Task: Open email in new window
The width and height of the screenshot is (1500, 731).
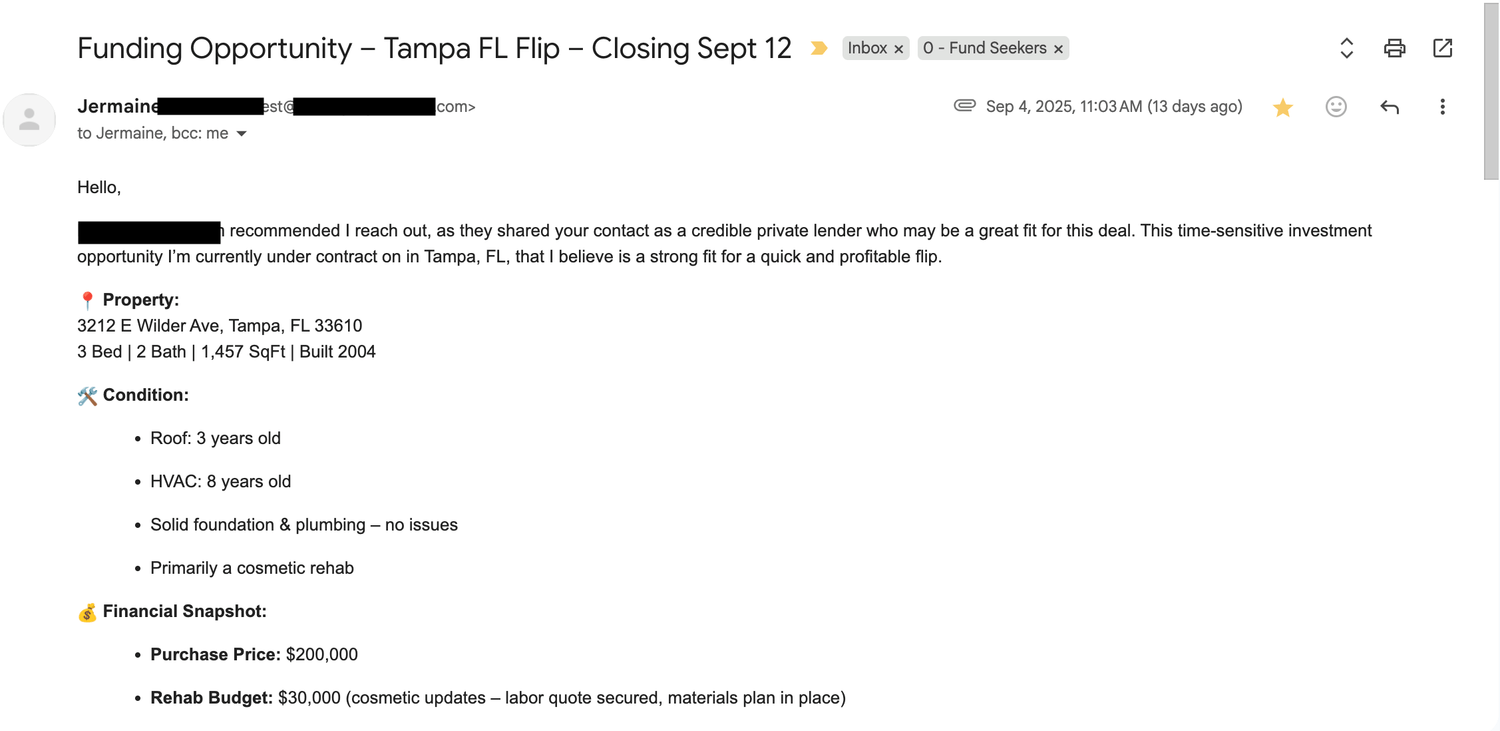Action: pyautogui.click(x=1442, y=48)
